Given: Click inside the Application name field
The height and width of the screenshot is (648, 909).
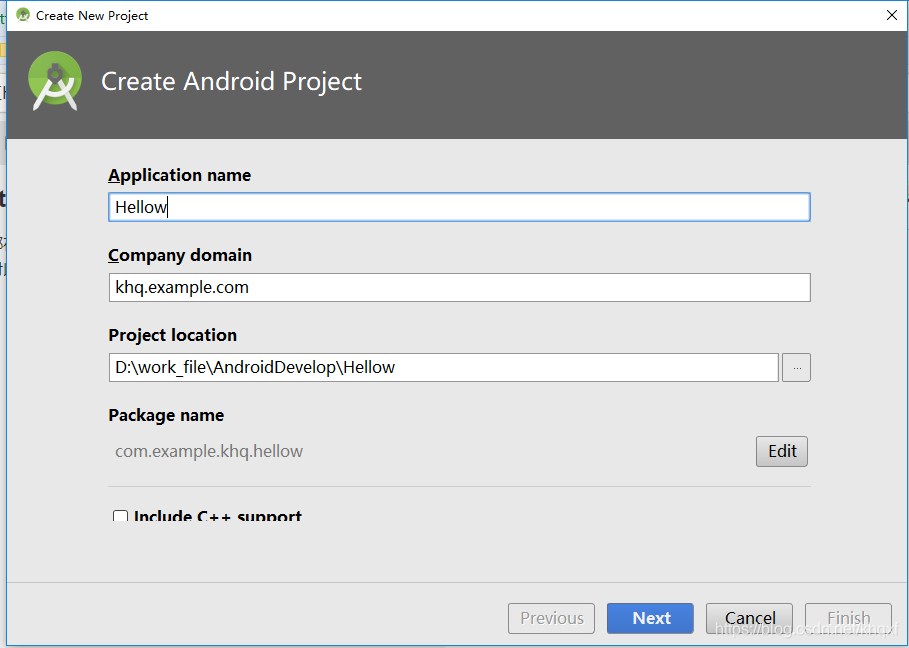Looking at the screenshot, I should (x=459, y=207).
